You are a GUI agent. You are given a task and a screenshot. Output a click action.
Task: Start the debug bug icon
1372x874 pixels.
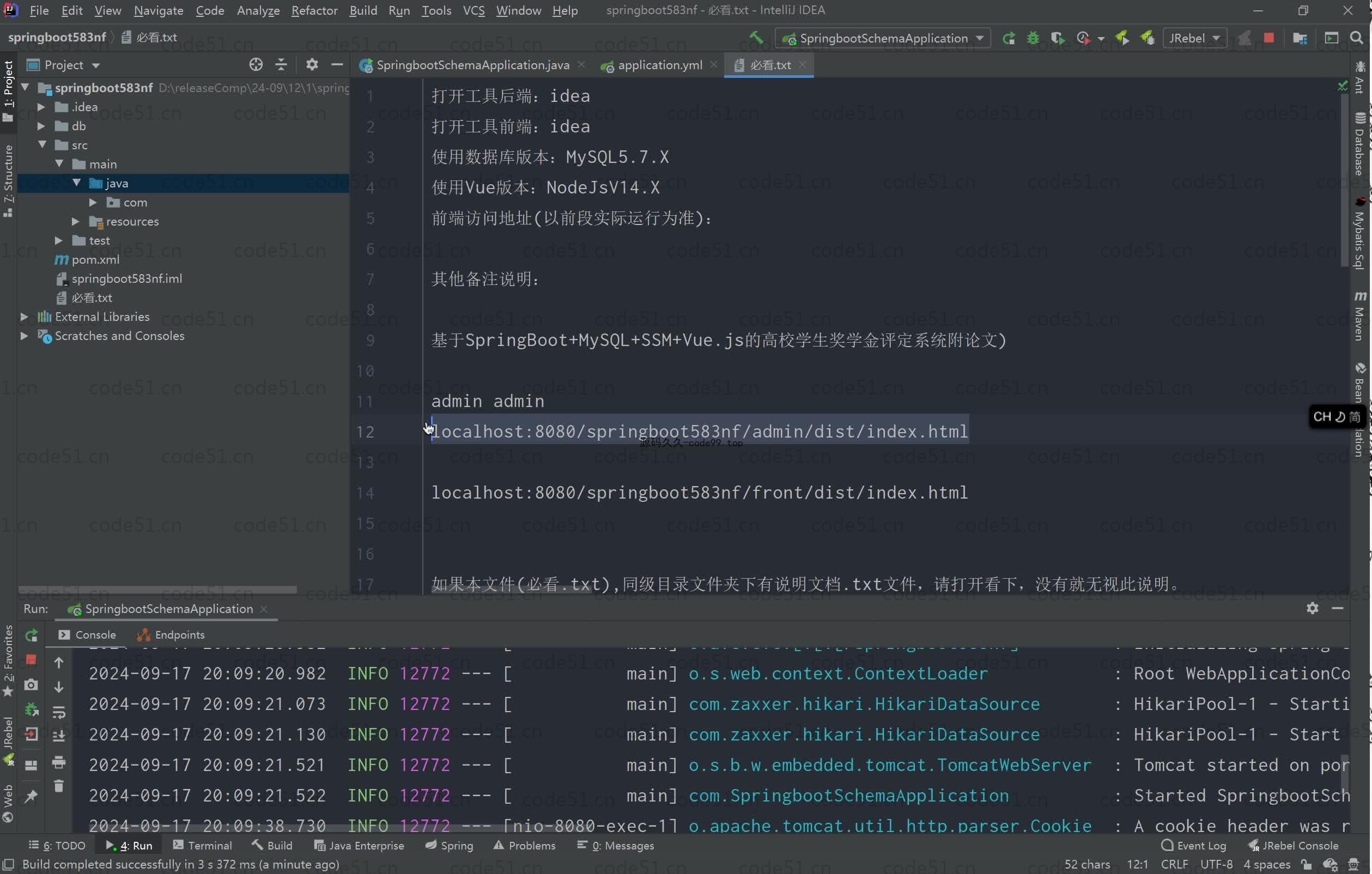[1033, 38]
